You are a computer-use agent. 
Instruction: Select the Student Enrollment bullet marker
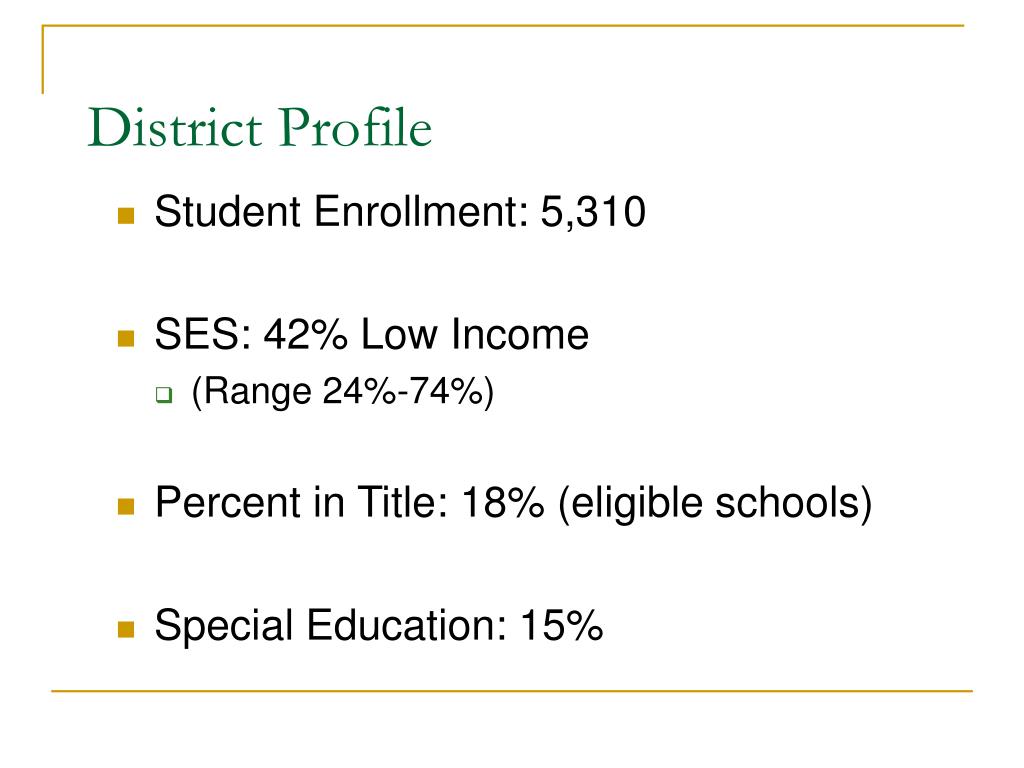coord(126,216)
